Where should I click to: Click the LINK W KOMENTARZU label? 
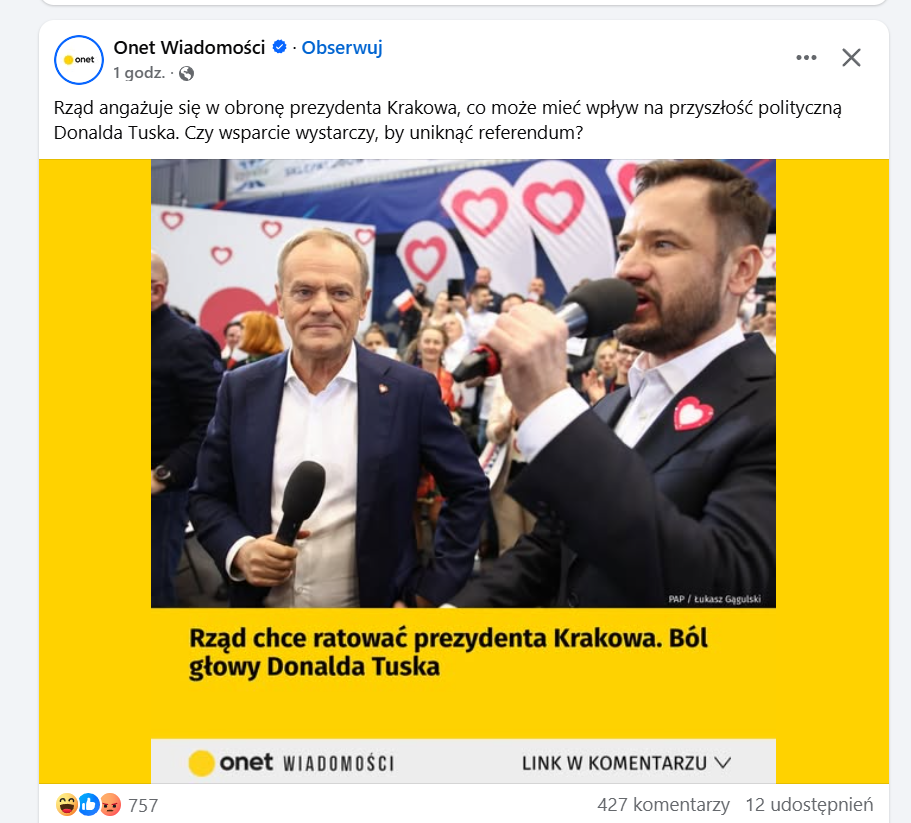pos(614,763)
